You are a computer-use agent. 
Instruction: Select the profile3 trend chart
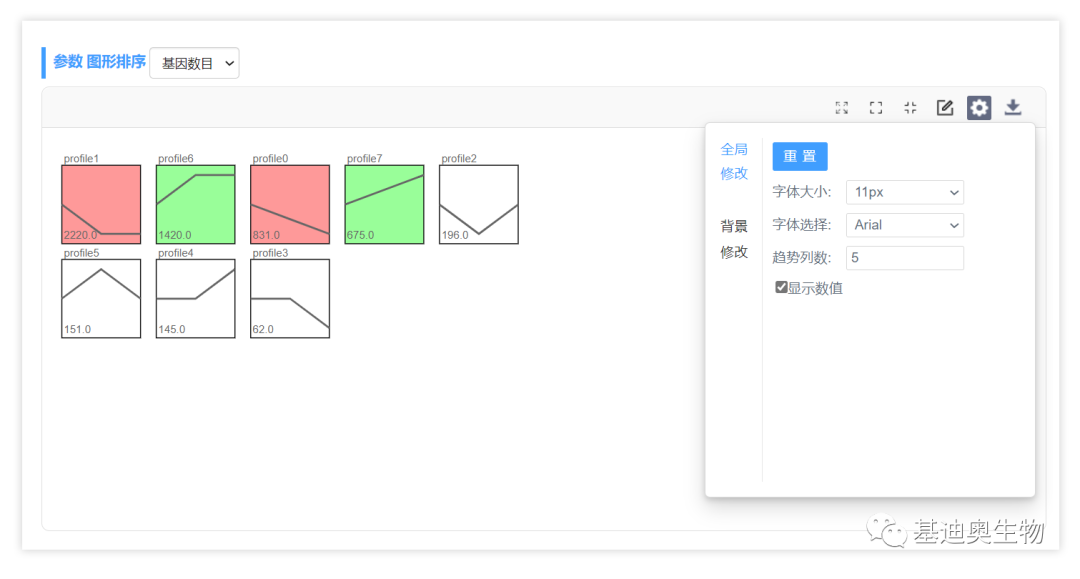290,299
